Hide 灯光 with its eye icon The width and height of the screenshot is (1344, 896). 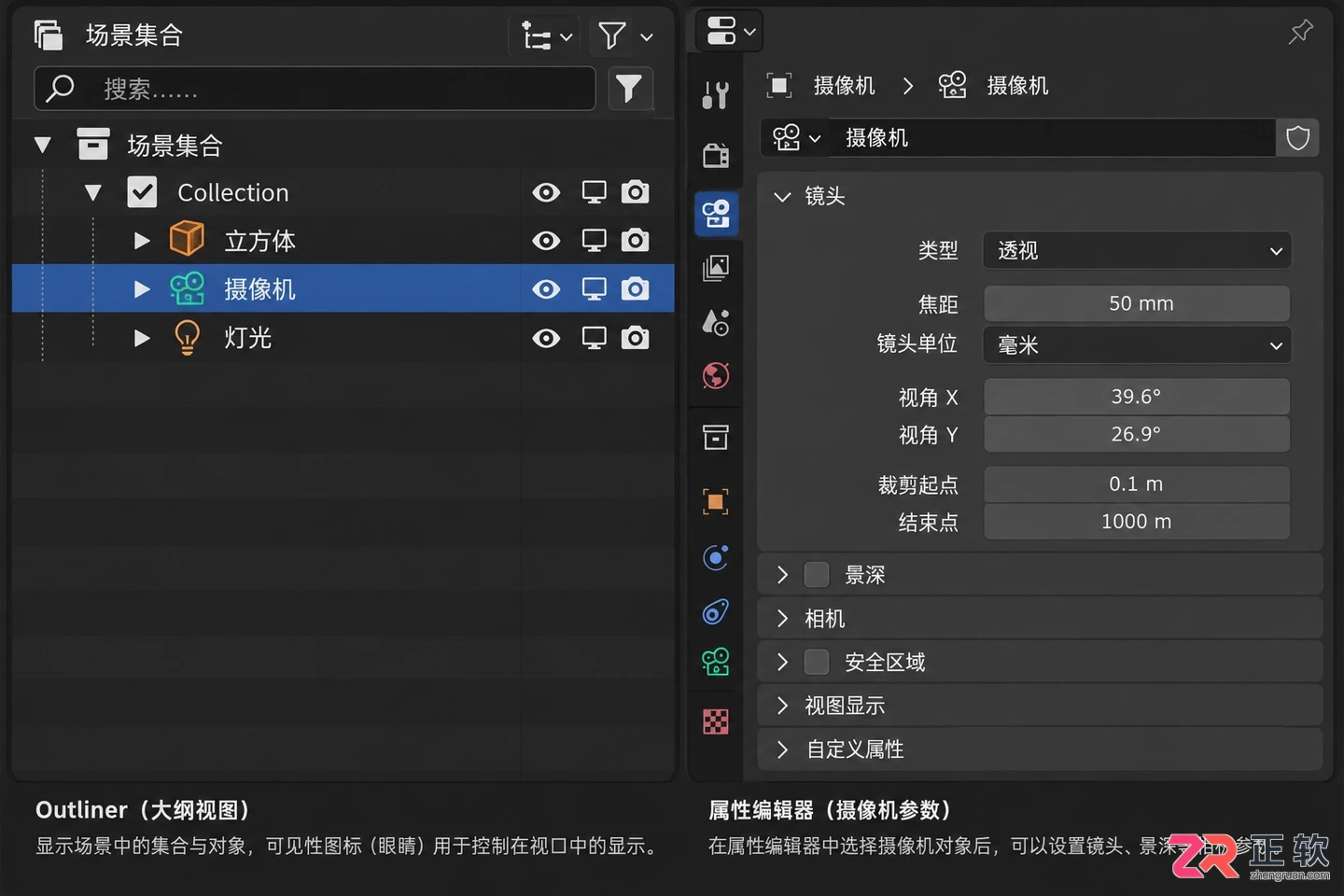[546, 338]
